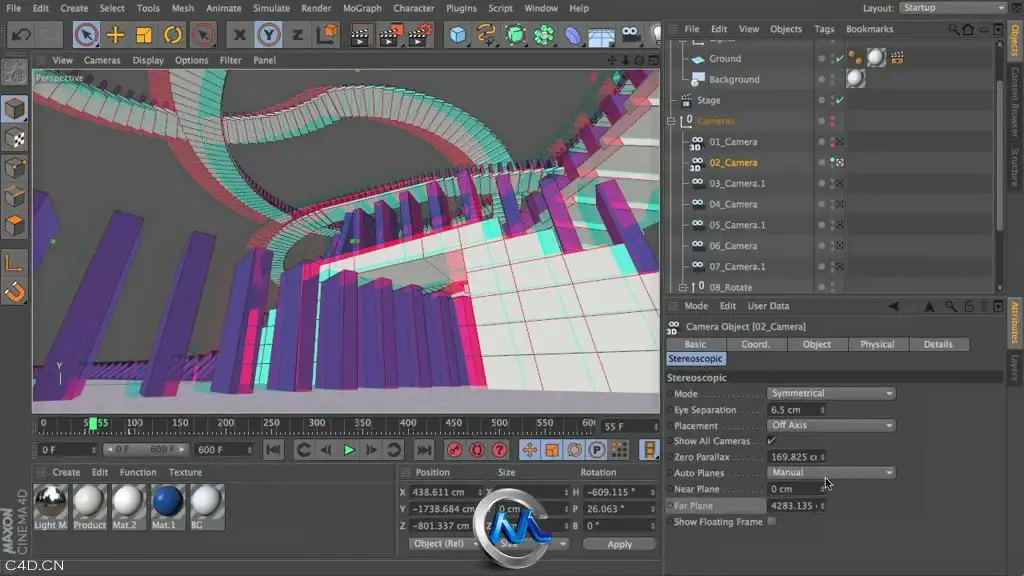
Task: Click the Floor environment icon
Action: tap(601, 35)
